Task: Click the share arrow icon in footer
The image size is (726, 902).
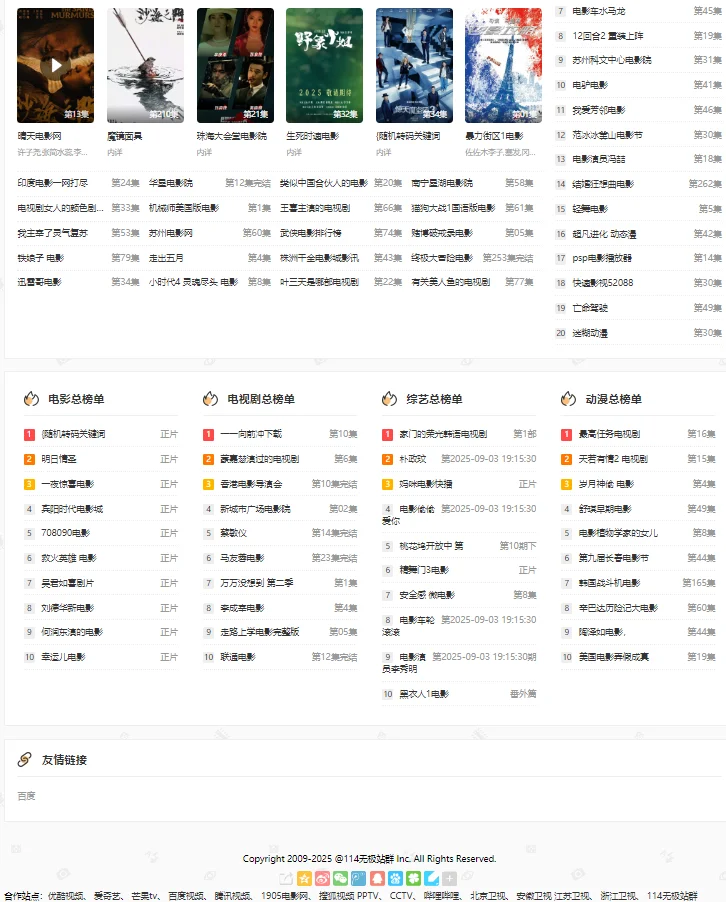Action: point(286,878)
